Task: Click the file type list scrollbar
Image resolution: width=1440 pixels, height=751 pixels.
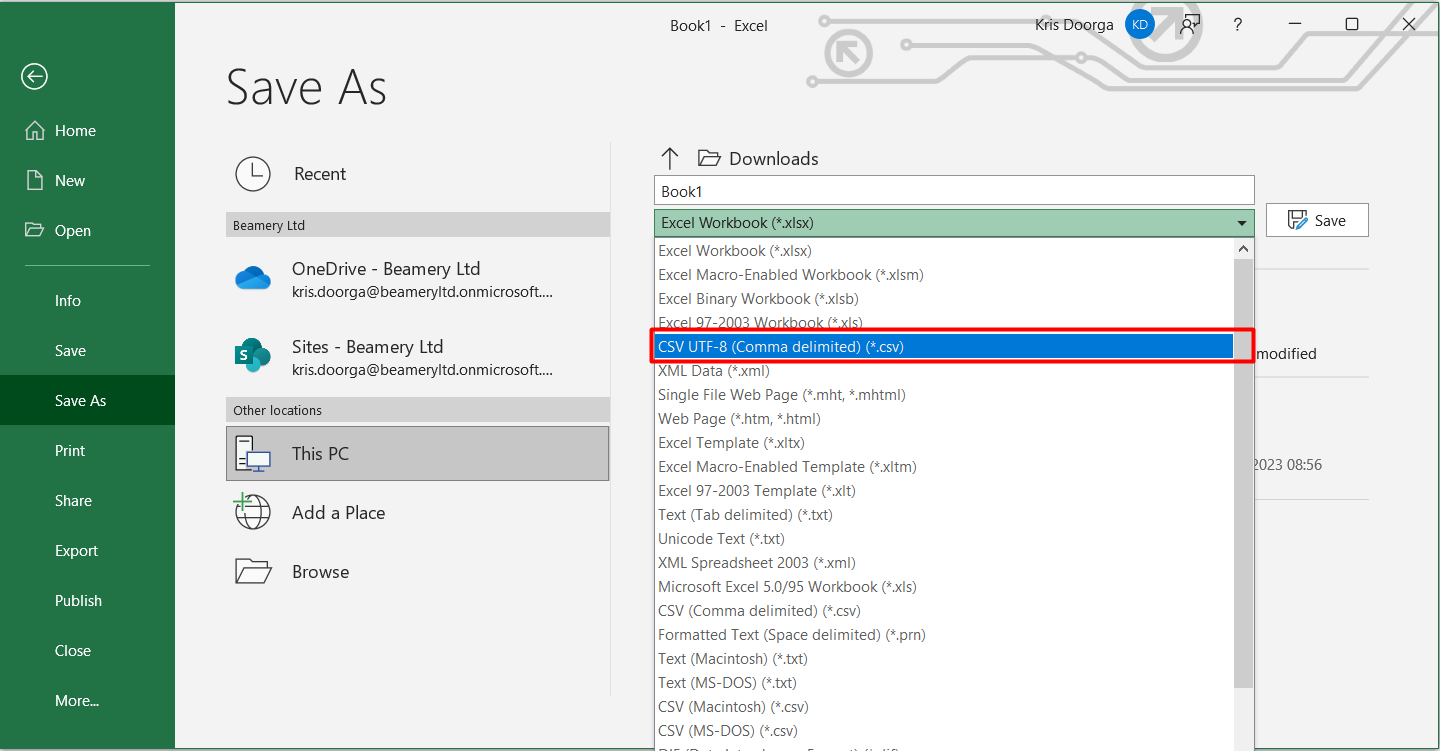Action: click(1244, 473)
